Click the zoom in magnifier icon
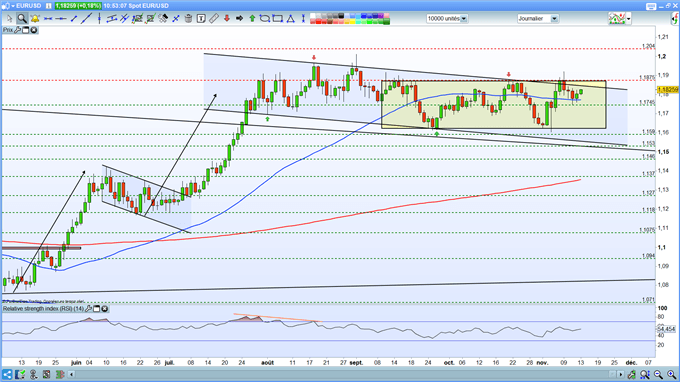 (671, 374)
